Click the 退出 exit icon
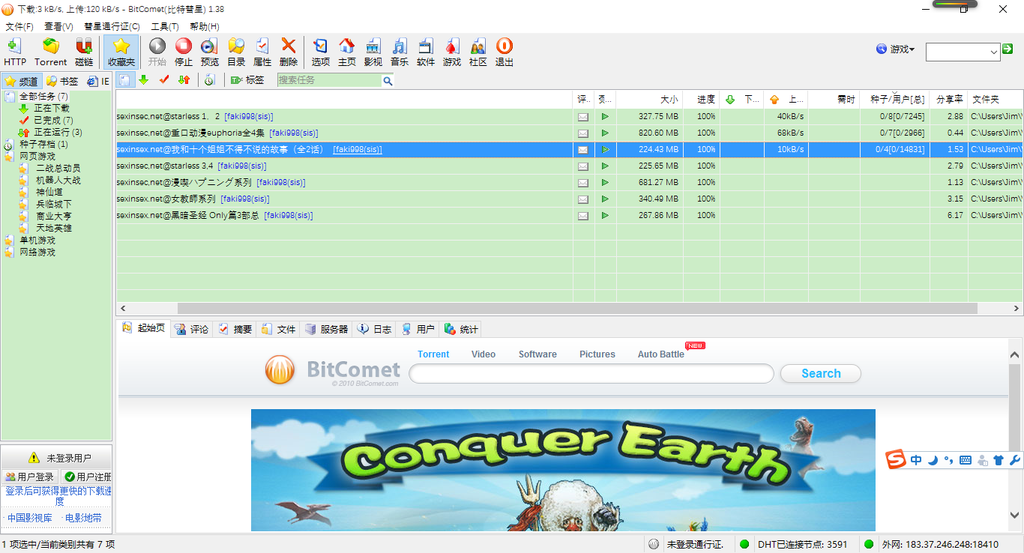 (x=504, y=52)
